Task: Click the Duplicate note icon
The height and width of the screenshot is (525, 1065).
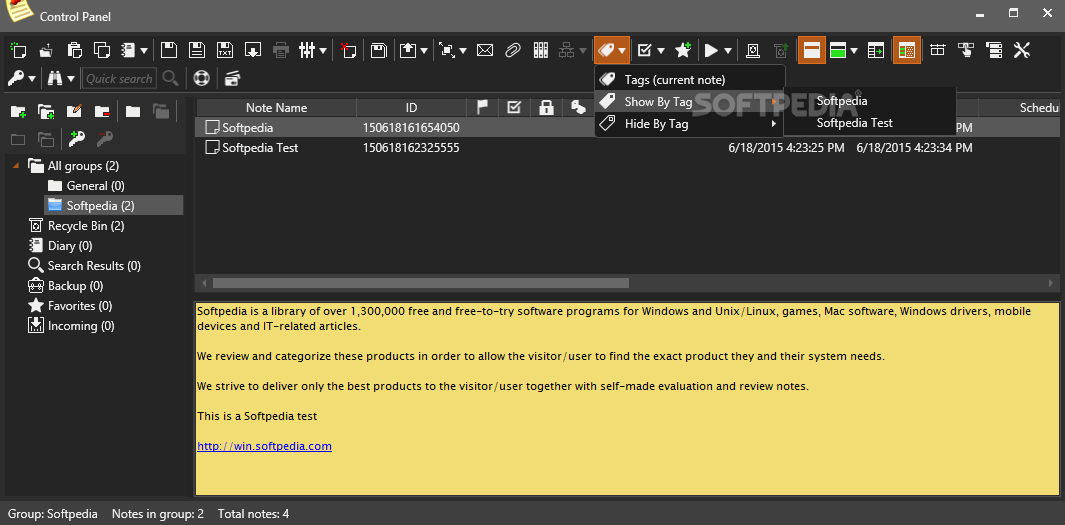Action: [102, 50]
